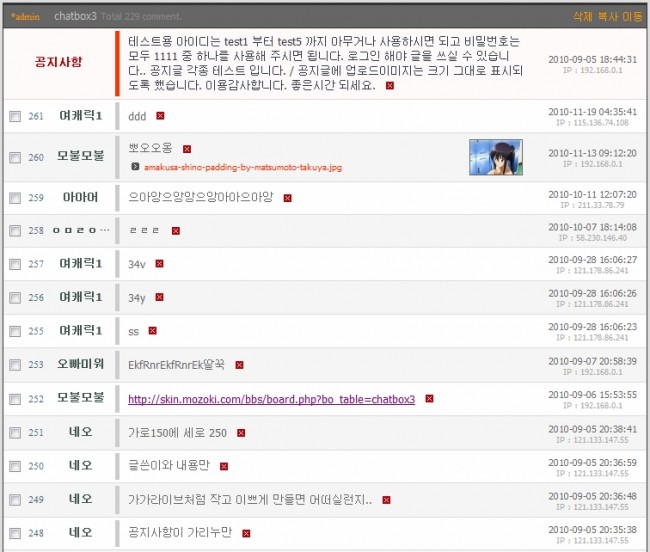Tick the checkbox on row 259
The width and height of the screenshot is (650, 552).
coord(15,198)
